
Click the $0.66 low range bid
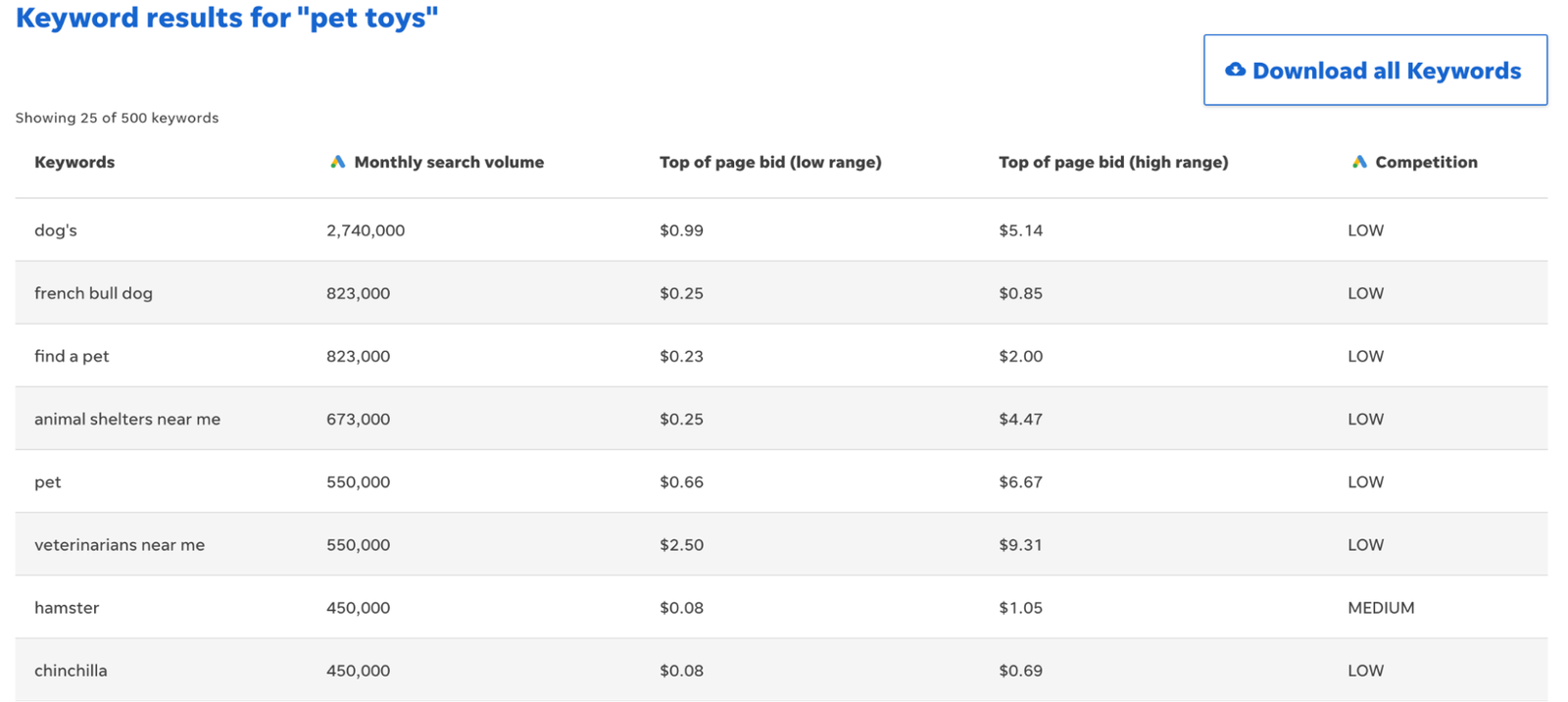681,481
